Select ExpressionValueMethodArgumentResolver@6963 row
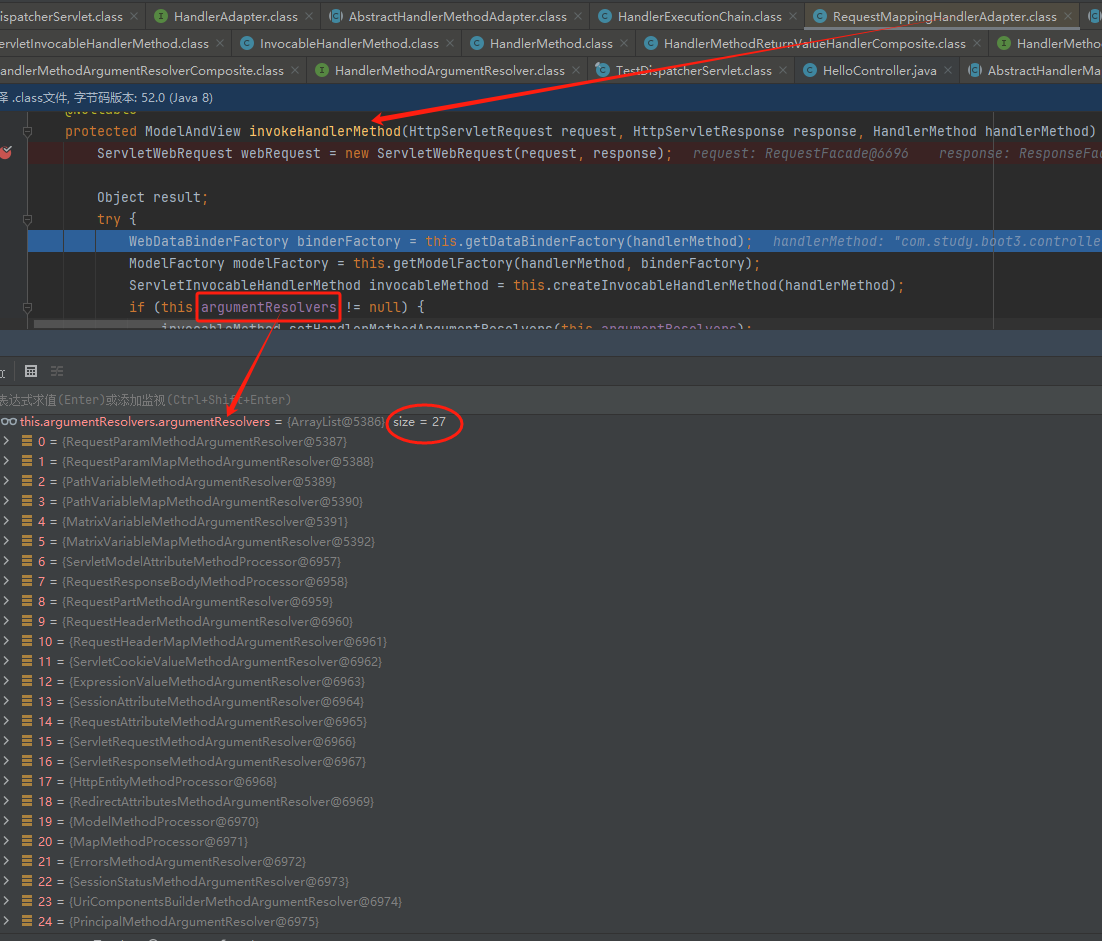This screenshot has height=941, width=1102. pos(551,682)
